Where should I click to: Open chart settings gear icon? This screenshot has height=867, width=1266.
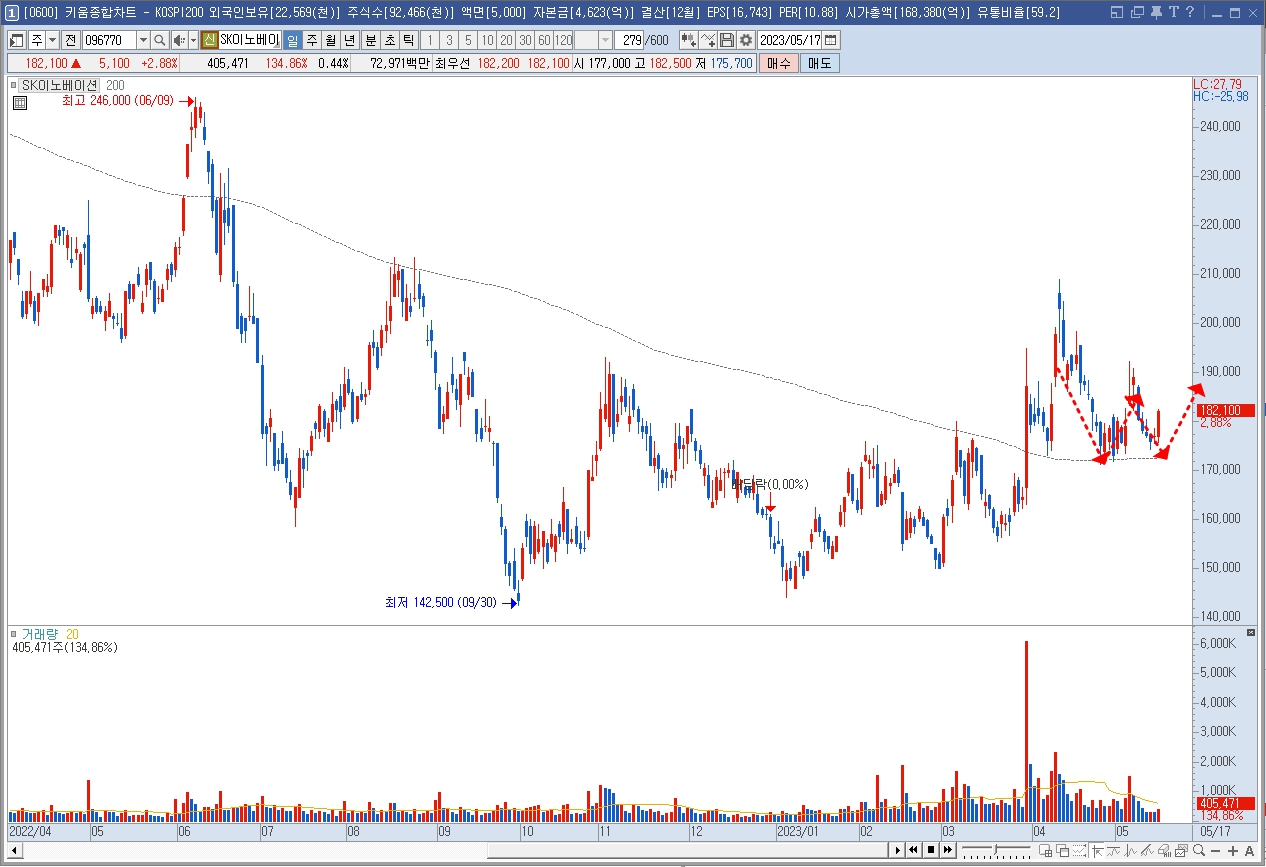(746, 40)
